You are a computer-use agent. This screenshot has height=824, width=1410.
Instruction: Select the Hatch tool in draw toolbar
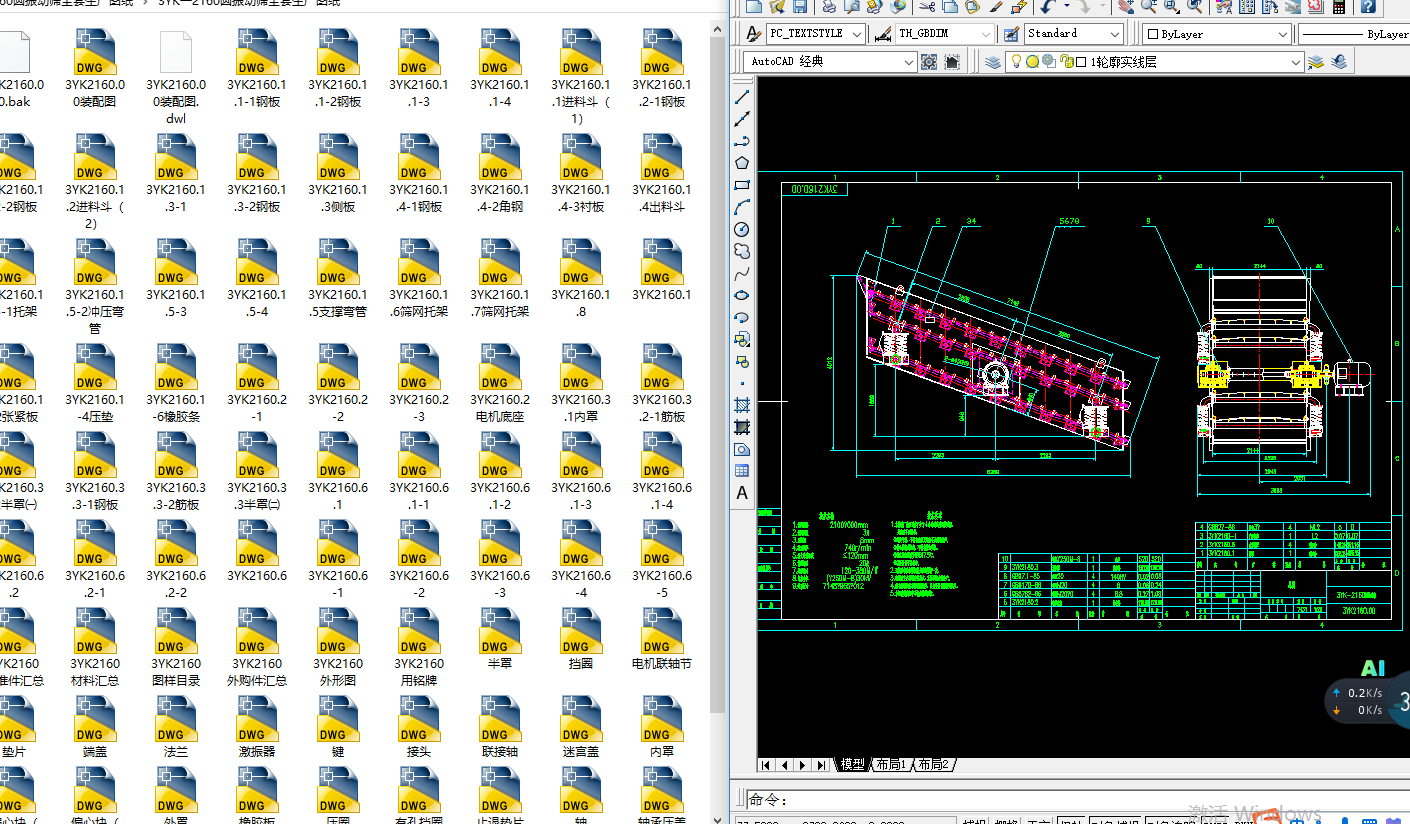coord(742,406)
